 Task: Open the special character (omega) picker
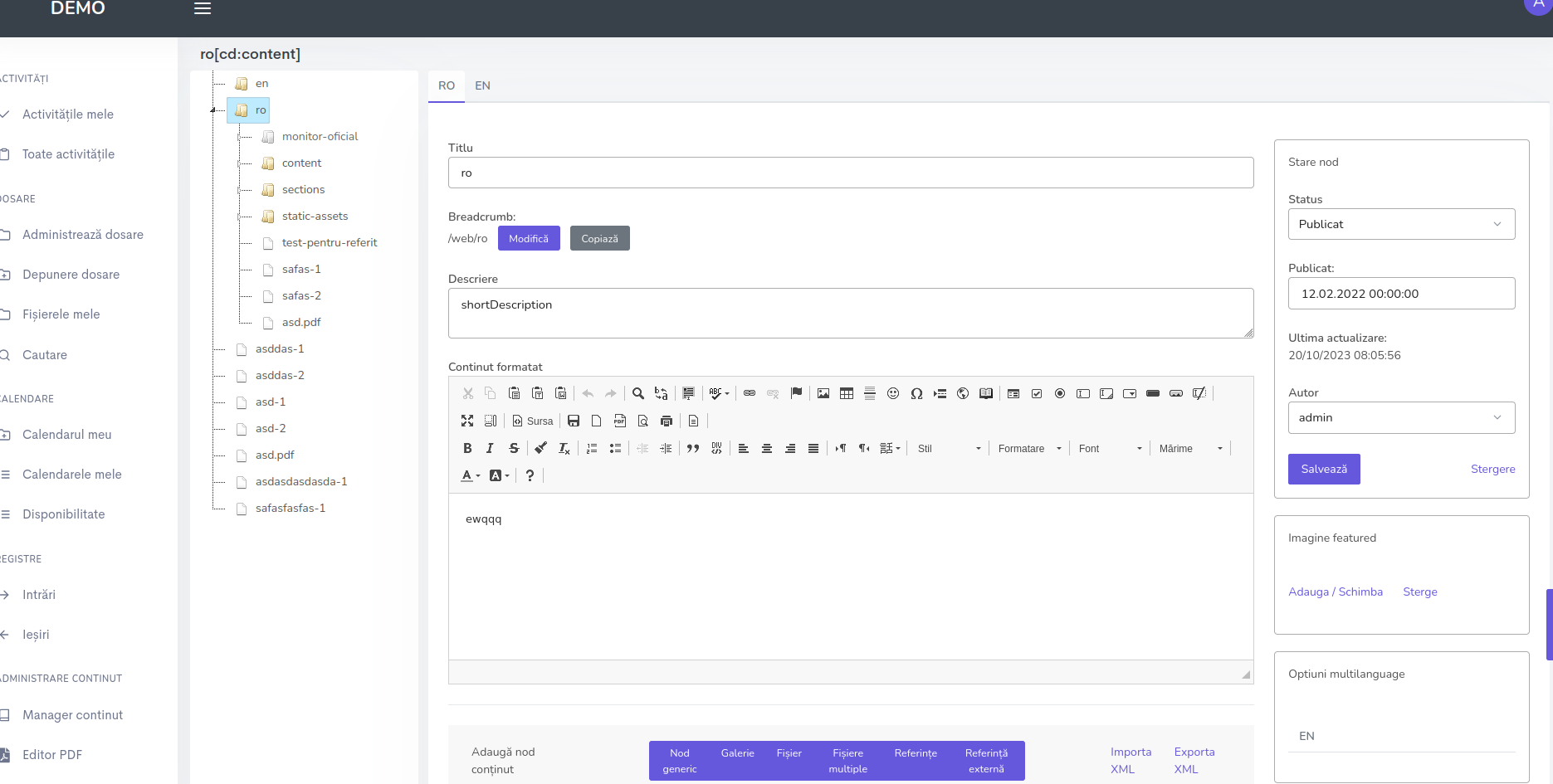coord(916,393)
